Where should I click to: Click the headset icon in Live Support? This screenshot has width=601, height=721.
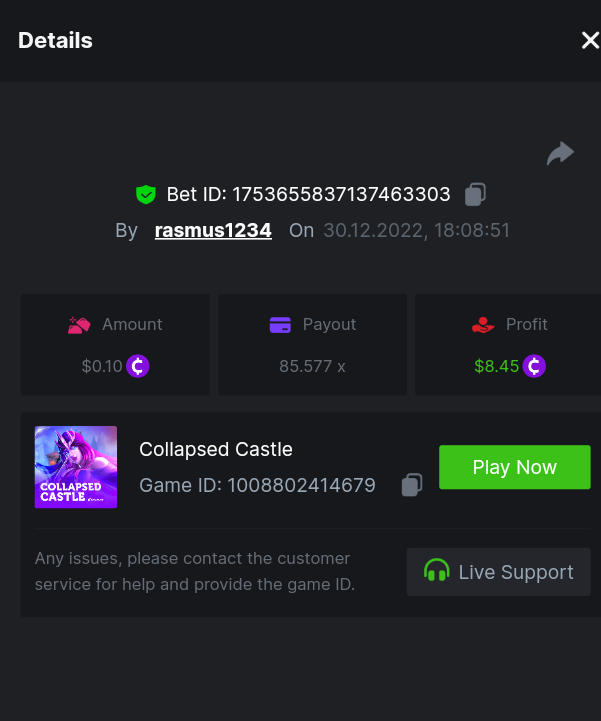click(x=437, y=572)
